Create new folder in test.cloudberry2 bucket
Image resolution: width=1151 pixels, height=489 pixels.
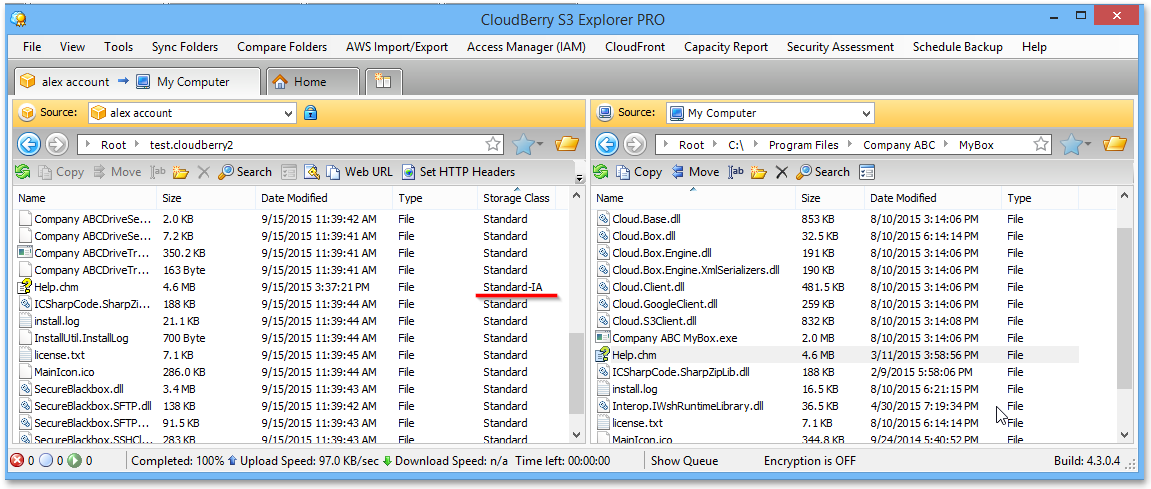tap(181, 173)
